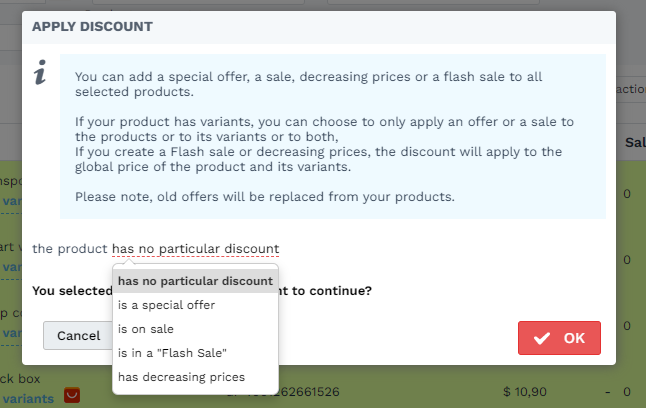Click the third row's variants link
This screenshot has width=646, height=408.
click(11, 333)
